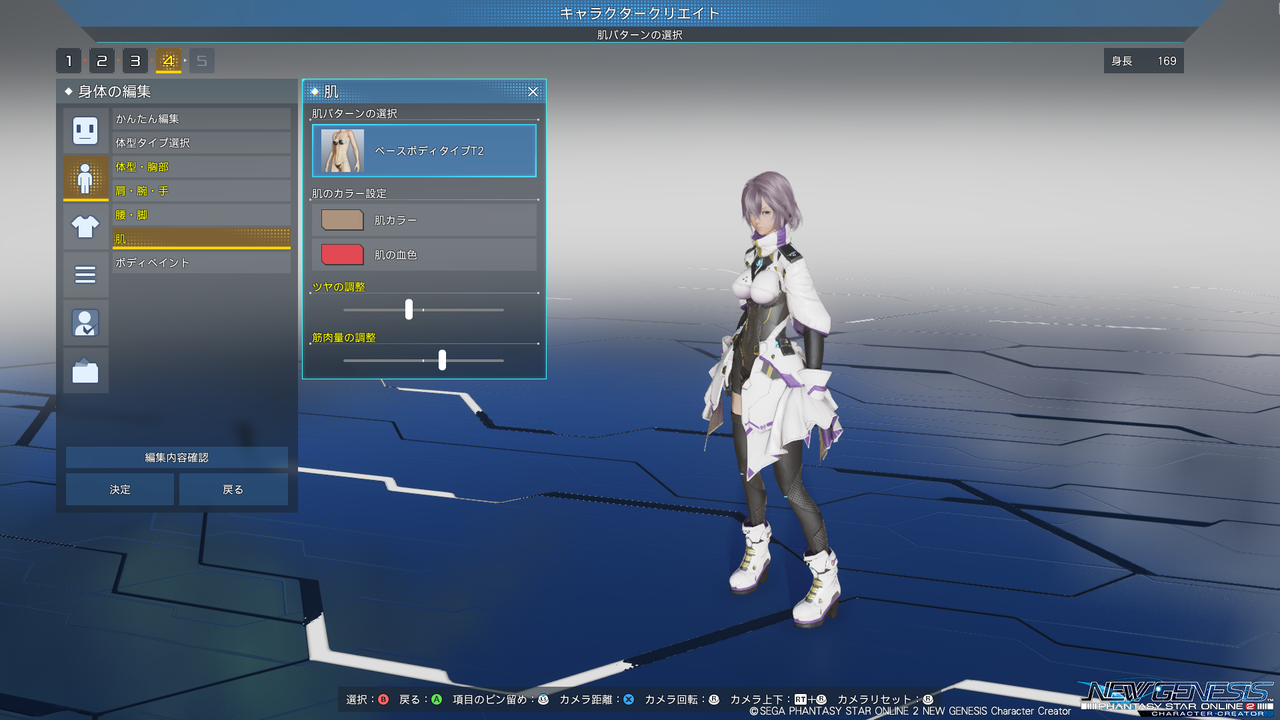Open かんたん編集 menu item
This screenshot has height=720, width=1280.
201,119
